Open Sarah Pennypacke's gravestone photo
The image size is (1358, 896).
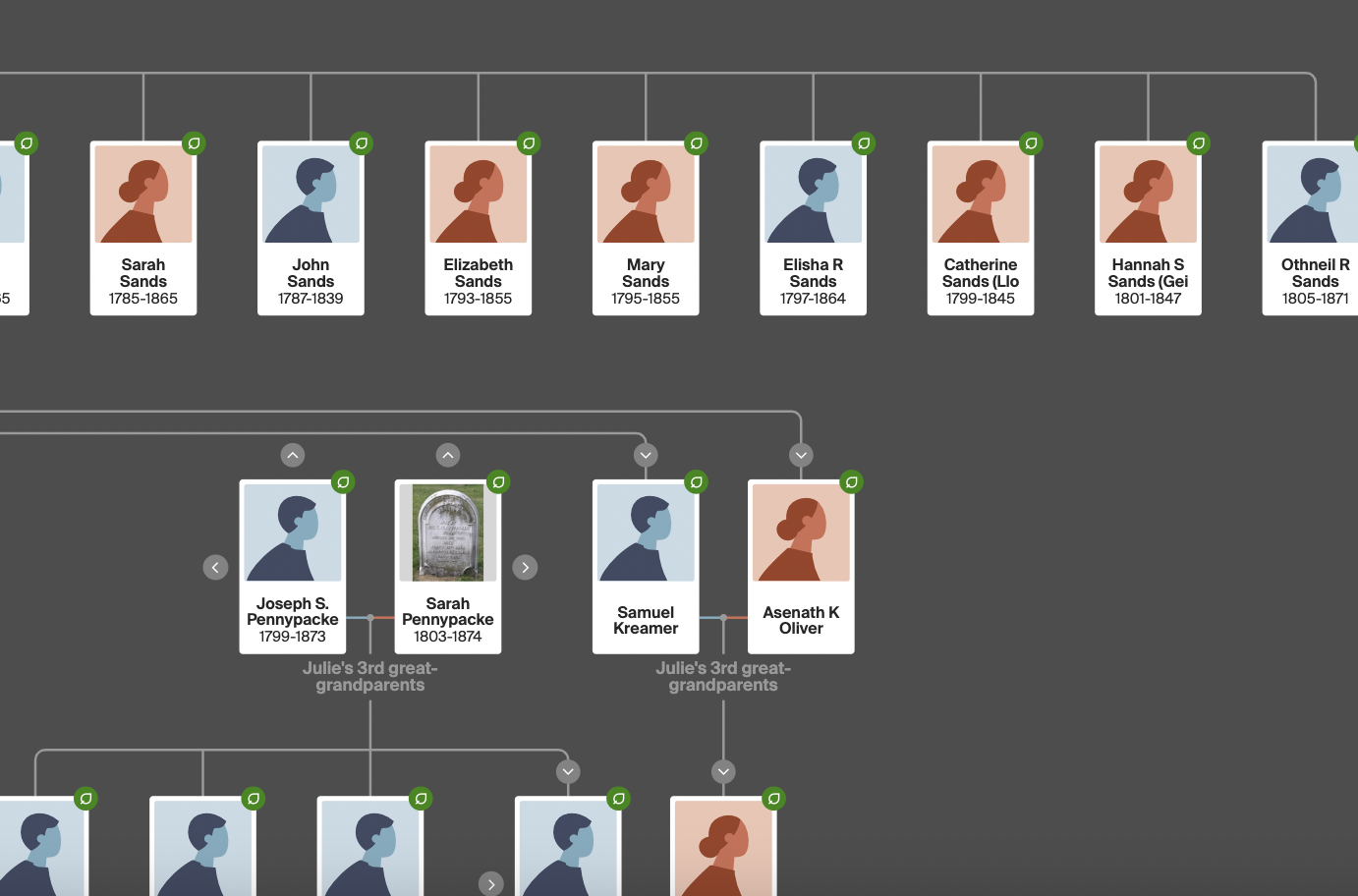pos(448,533)
